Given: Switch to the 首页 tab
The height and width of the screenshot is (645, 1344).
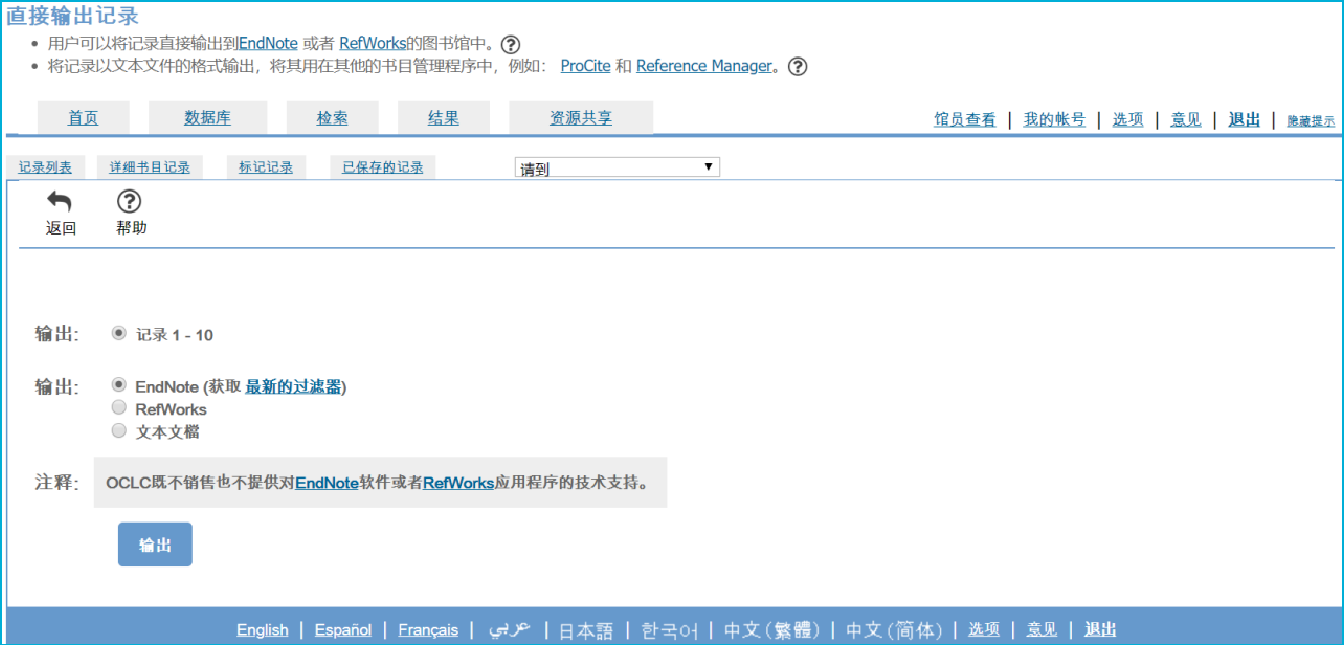Looking at the screenshot, I should point(83,118).
